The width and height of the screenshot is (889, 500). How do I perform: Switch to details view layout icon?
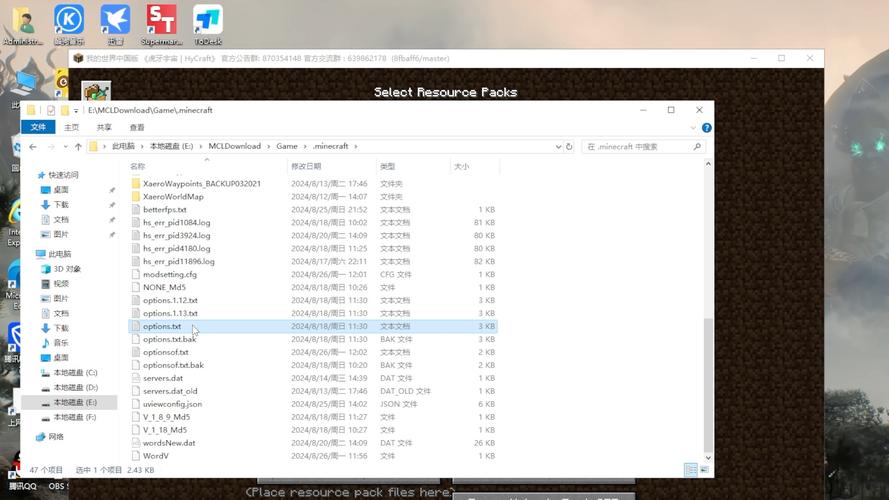click(691, 469)
